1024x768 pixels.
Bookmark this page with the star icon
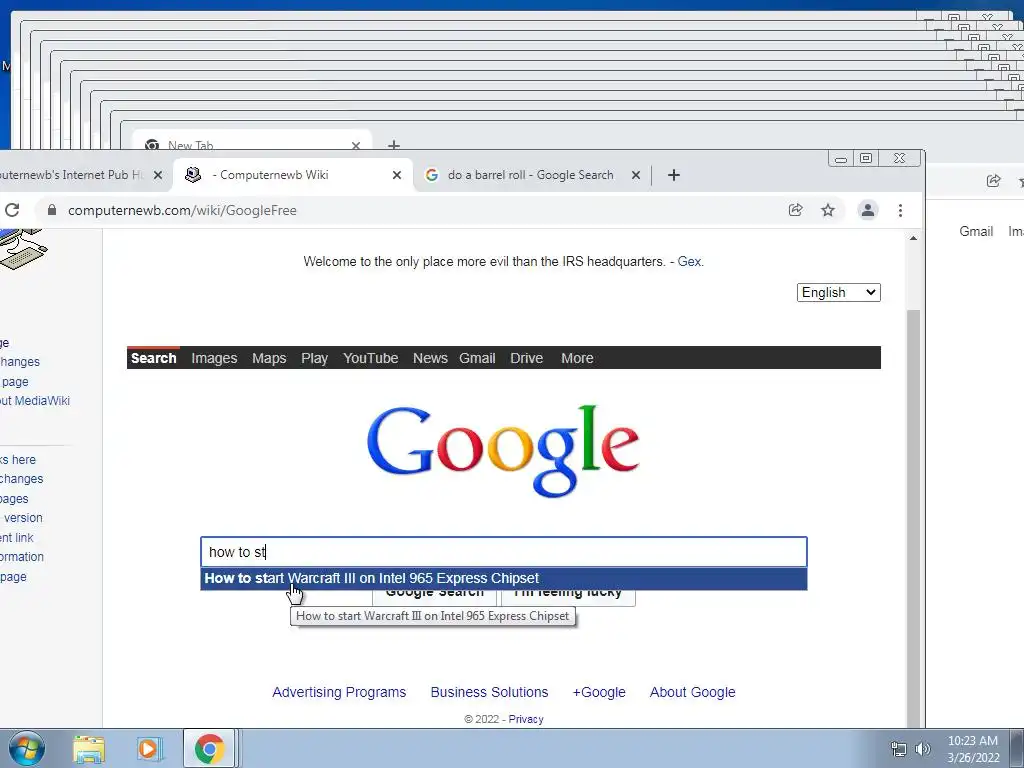click(828, 210)
